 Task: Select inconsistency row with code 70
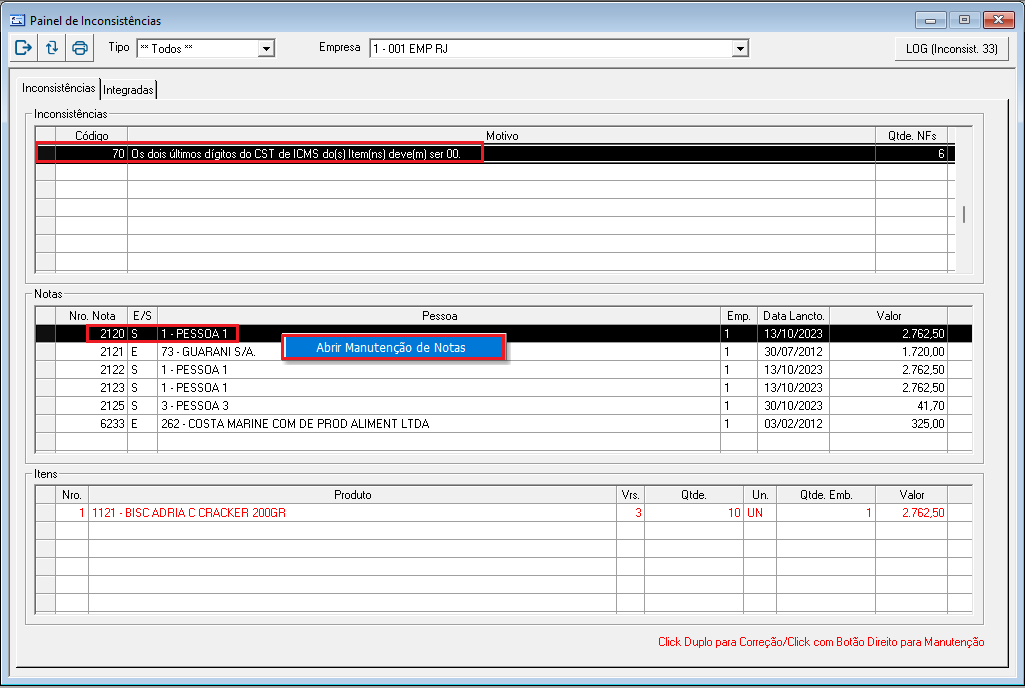(x=495, y=154)
